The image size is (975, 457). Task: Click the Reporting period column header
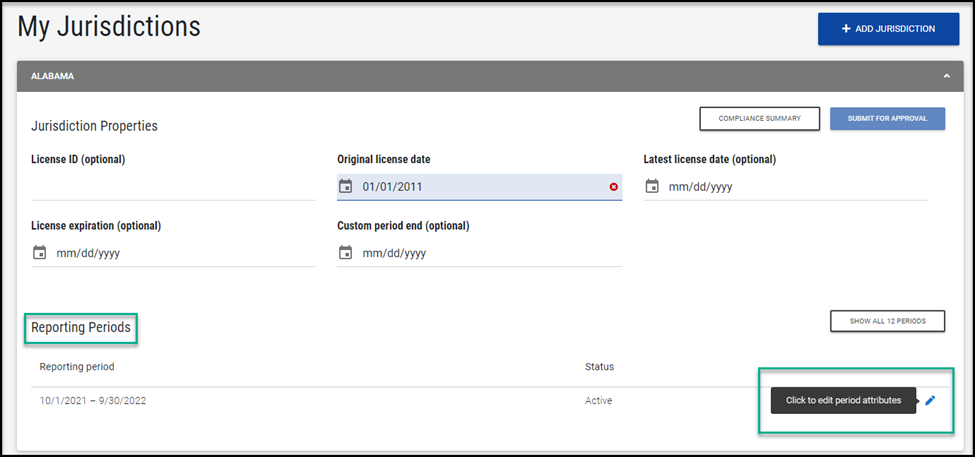(77, 367)
